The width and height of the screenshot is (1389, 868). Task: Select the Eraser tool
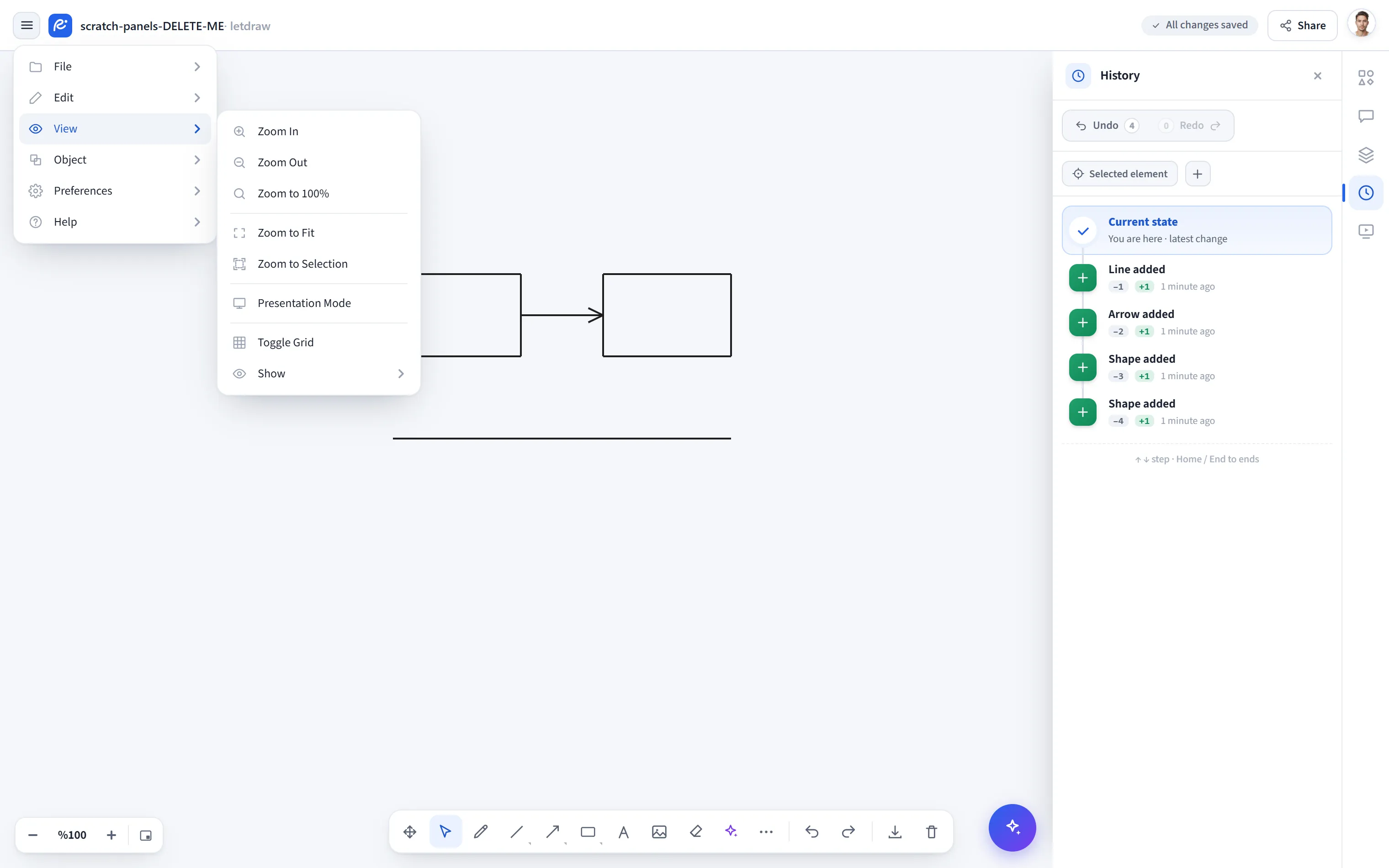coord(696,831)
